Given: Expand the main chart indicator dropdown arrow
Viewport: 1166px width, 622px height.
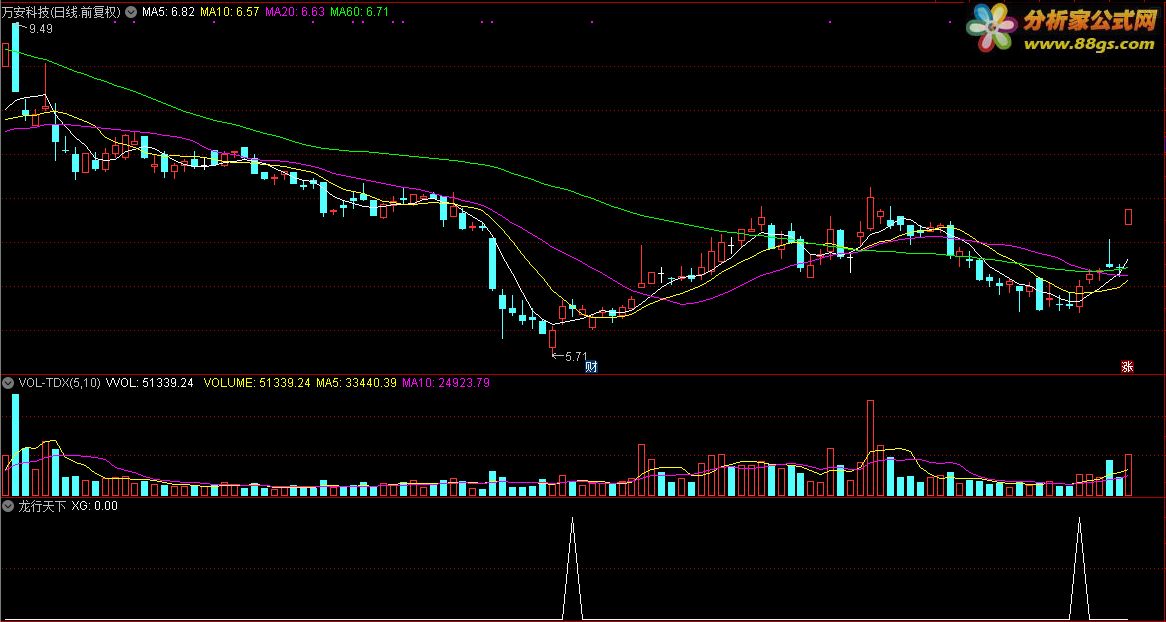Looking at the screenshot, I should pyautogui.click(x=132, y=12).
